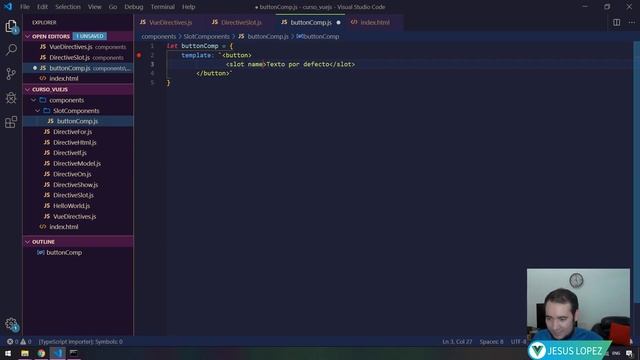Open VueDirectives.js in Open Editors list
Image resolution: width=640 pixels, height=360 pixels.
(x=78, y=47)
